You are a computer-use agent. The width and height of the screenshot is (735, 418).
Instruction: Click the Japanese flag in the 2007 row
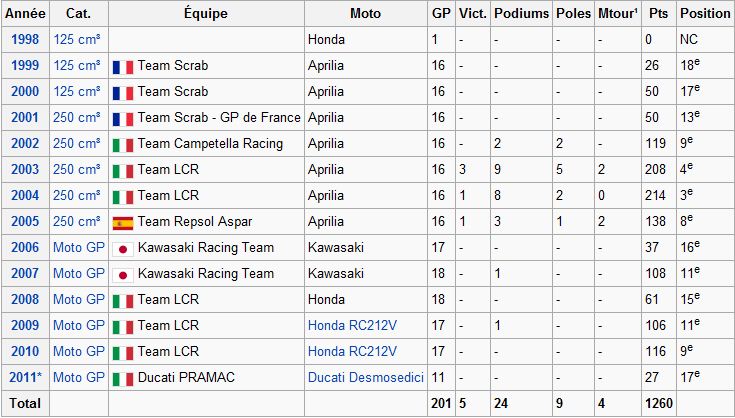point(123,275)
